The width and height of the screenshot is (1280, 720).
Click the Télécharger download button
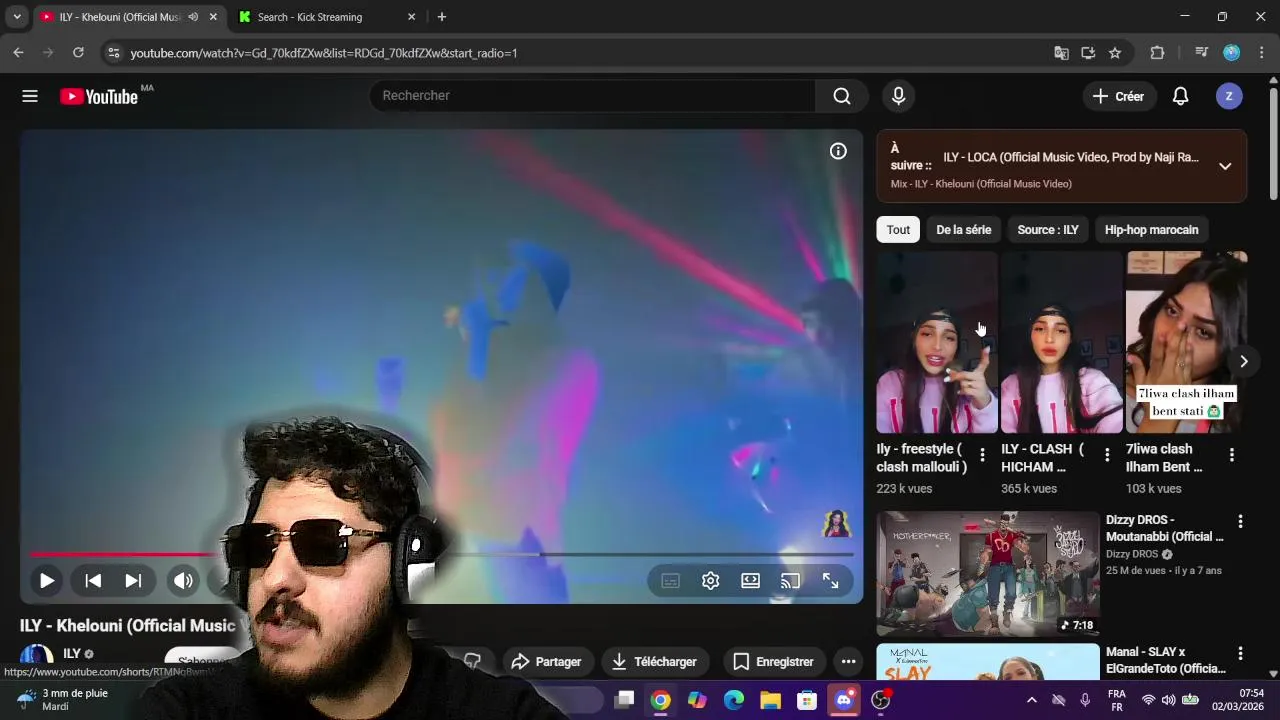(654, 662)
